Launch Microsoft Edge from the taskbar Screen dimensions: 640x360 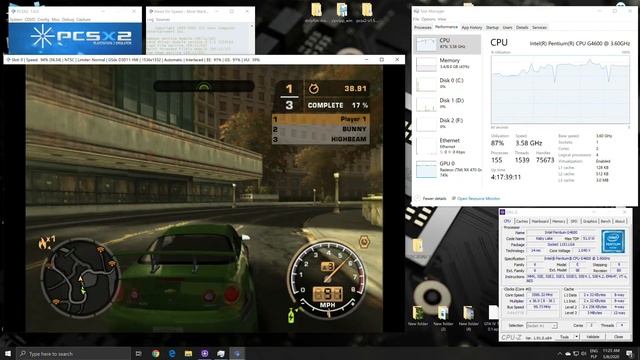(172, 353)
